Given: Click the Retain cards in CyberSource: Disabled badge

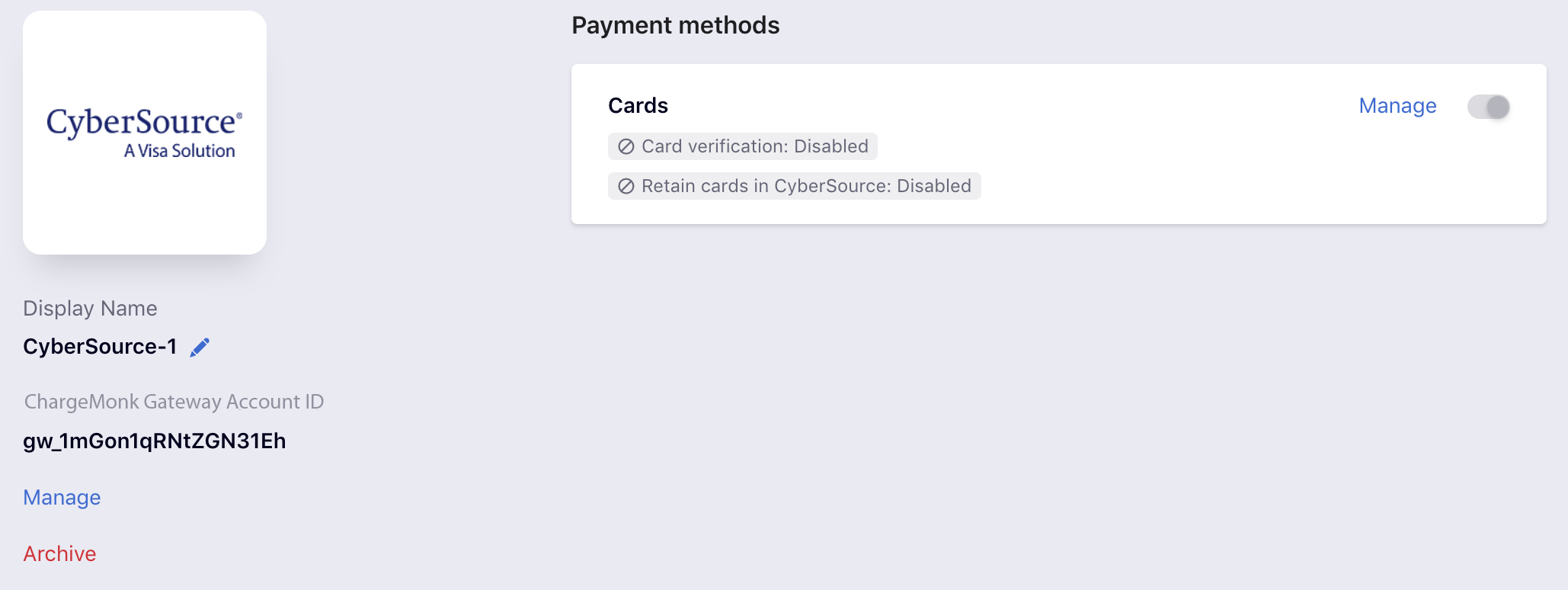Looking at the screenshot, I should (x=795, y=186).
